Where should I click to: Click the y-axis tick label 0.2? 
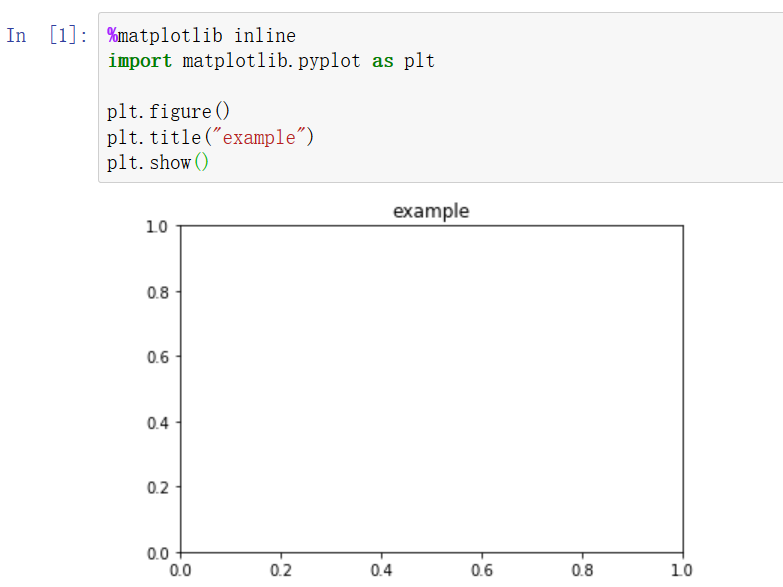click(x=158, y=488)
